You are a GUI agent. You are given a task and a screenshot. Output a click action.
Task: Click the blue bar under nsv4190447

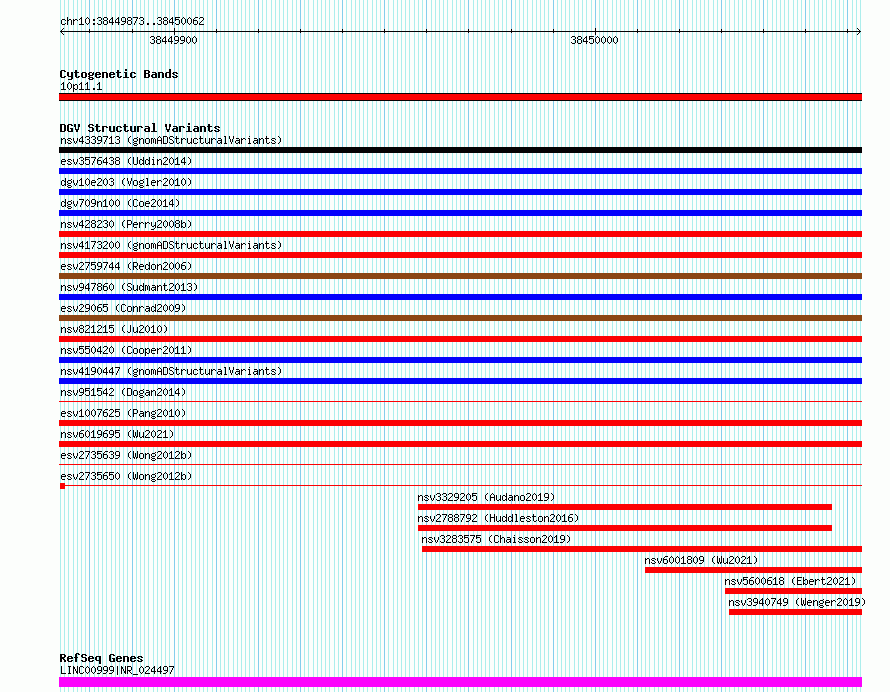(460, 381)
